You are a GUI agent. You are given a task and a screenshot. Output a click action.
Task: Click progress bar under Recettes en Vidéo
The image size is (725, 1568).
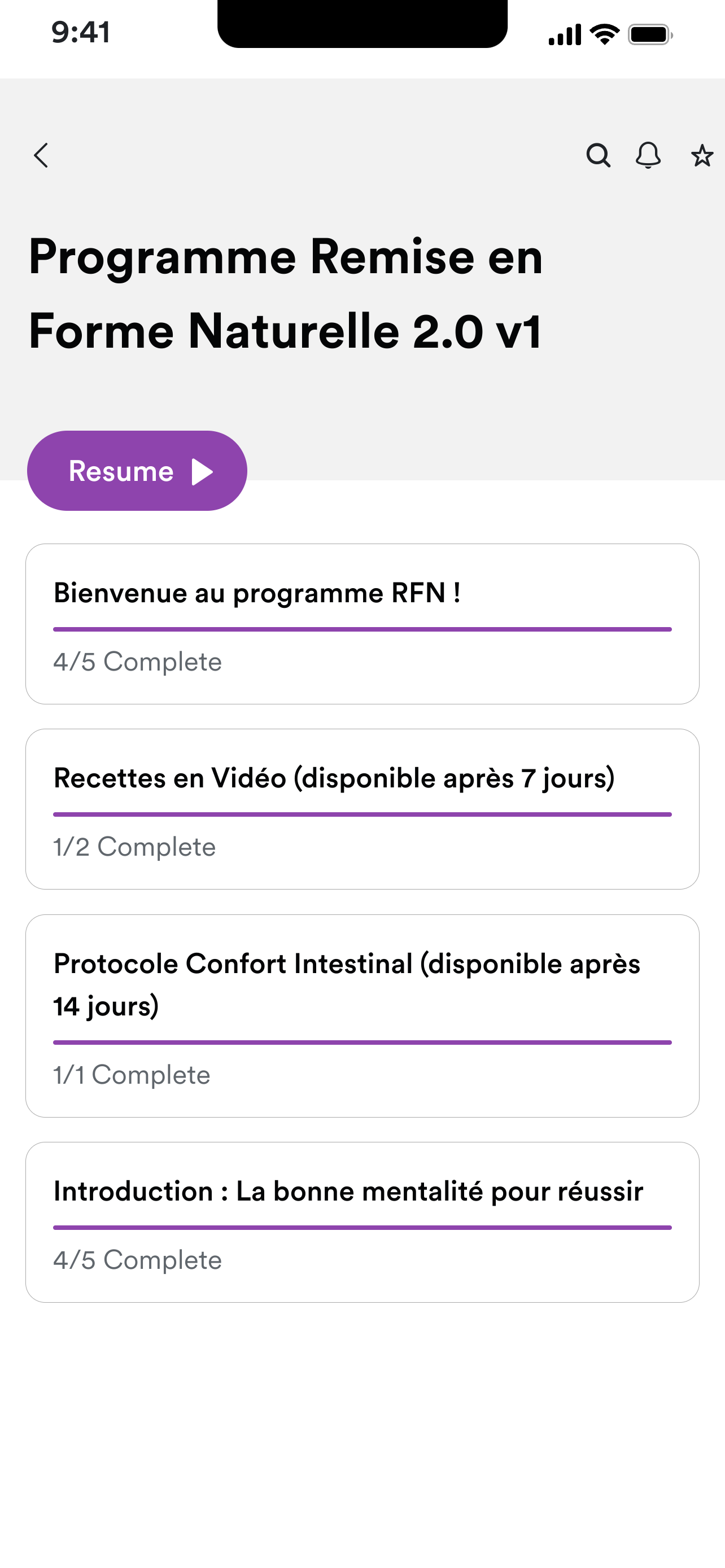click(362, 814)
